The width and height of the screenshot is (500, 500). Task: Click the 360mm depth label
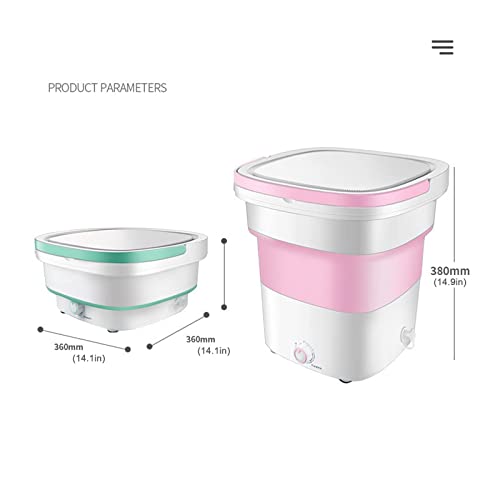pos(201,339)
